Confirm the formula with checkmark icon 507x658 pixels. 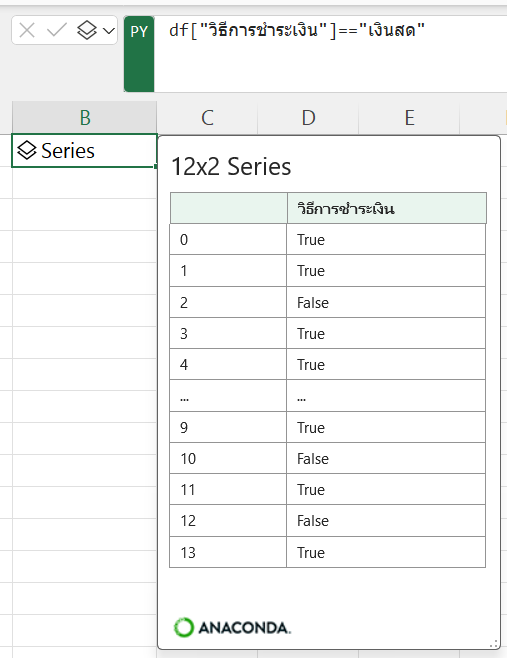coord(57,30)
